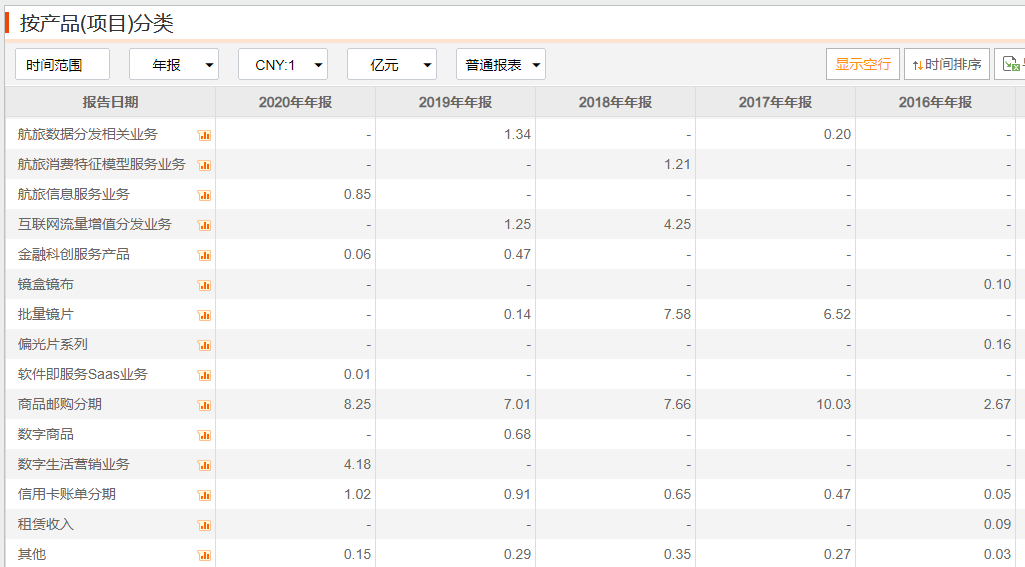This screenshot has width=1025, height=567.
Task: Show chart for 其他 row
Action: [x=204, y=555]
